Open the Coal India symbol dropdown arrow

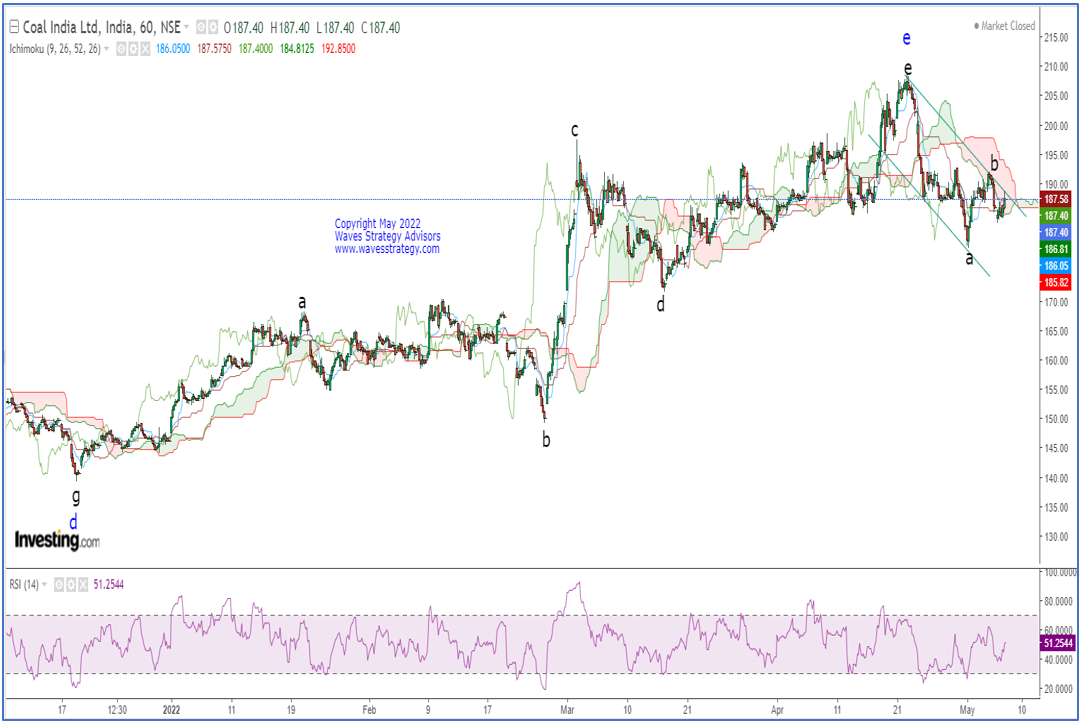click(x=186, y=28)
